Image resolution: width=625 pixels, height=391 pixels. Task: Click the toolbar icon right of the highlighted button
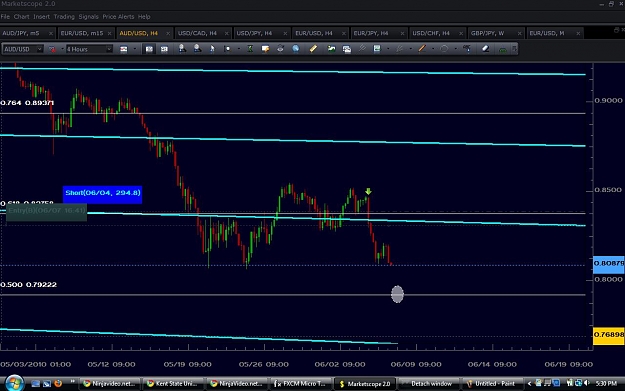(x=164, y=49)
